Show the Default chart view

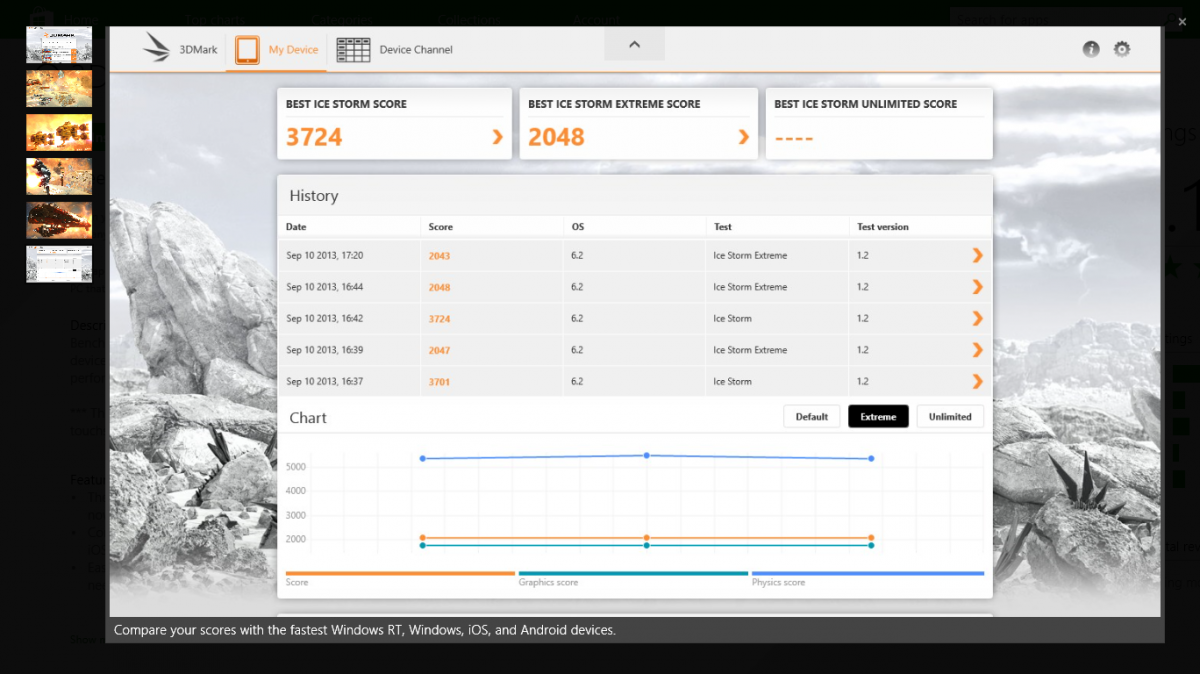[x=812, y=416]
